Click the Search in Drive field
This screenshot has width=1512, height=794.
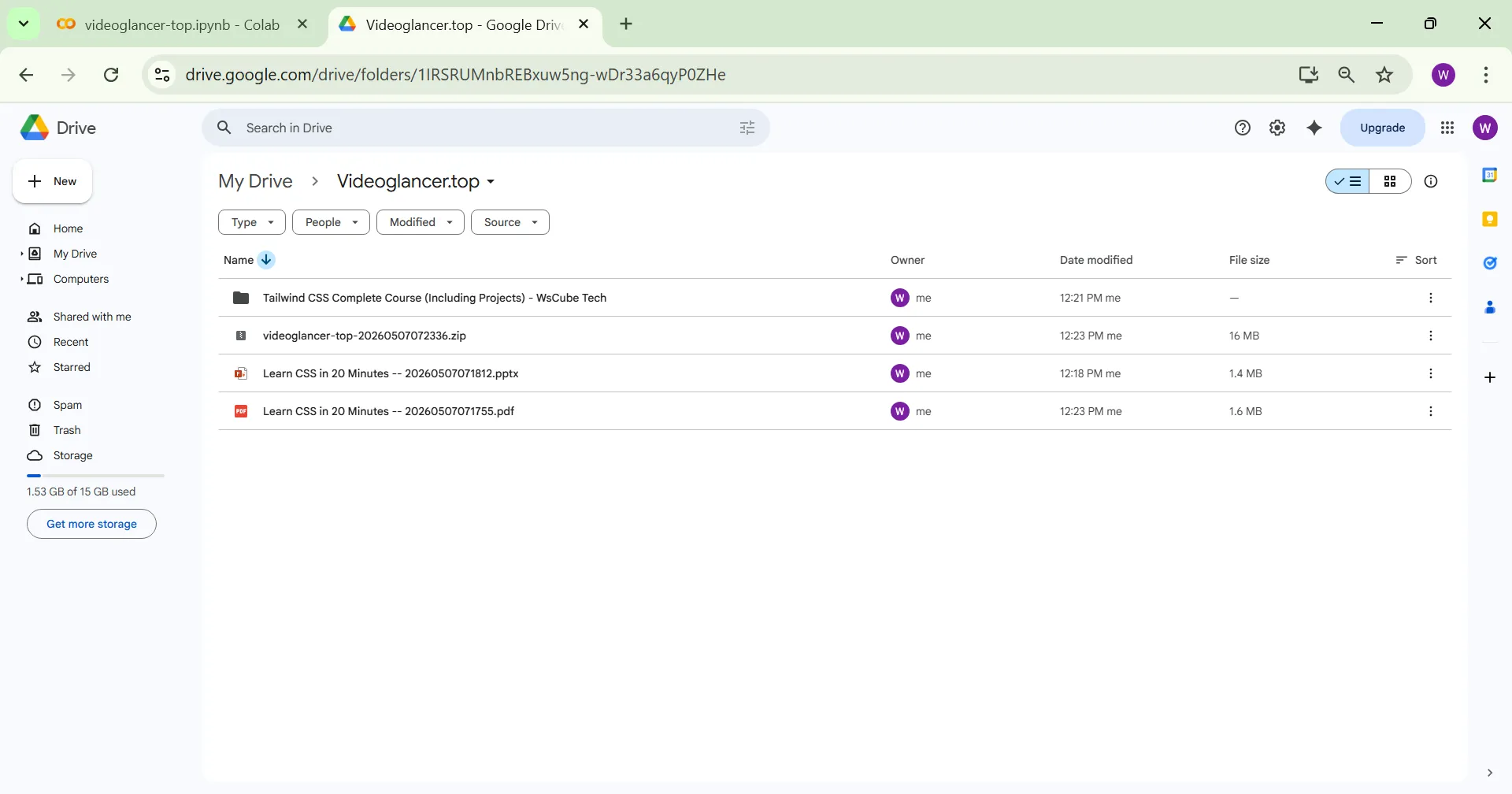(486, 128)
